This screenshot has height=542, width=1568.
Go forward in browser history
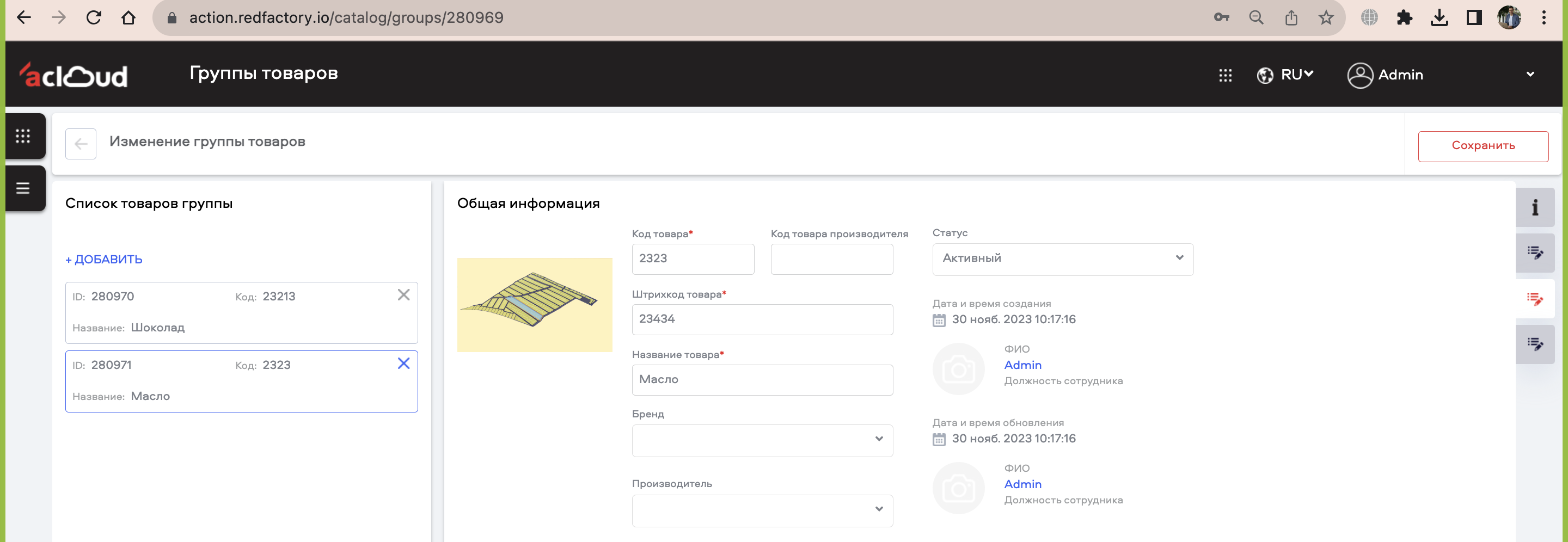coord(59,17)
